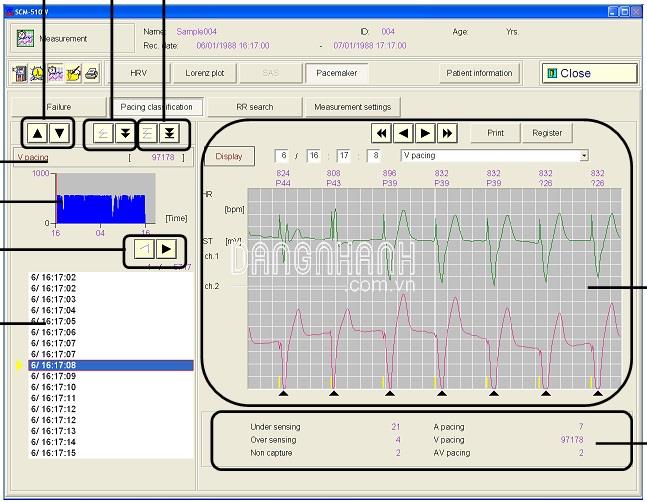Open the RR search sub-tab

pos(255,107)
